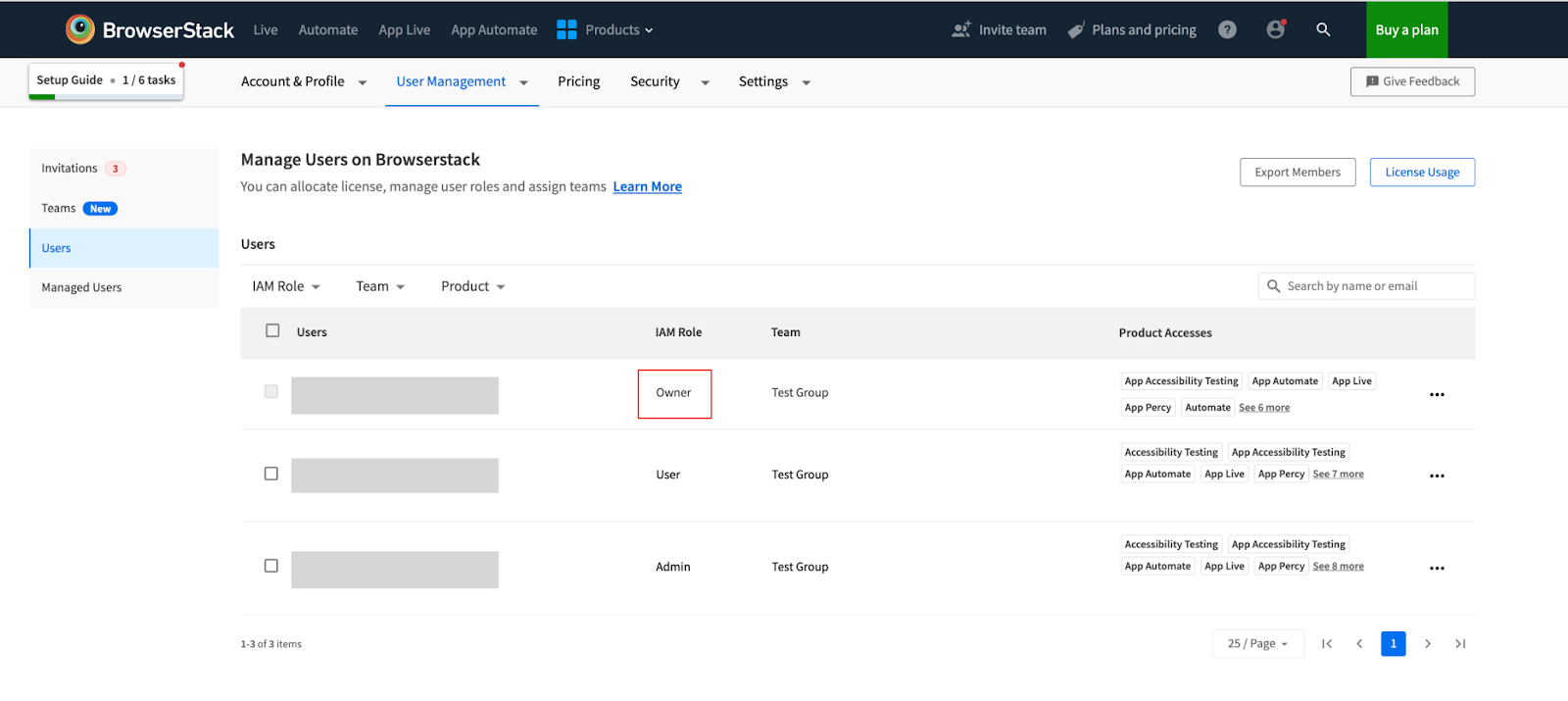Open the account profile avatar icon
Viewport: 1568px width, 701px height.
pos(1275,30)
